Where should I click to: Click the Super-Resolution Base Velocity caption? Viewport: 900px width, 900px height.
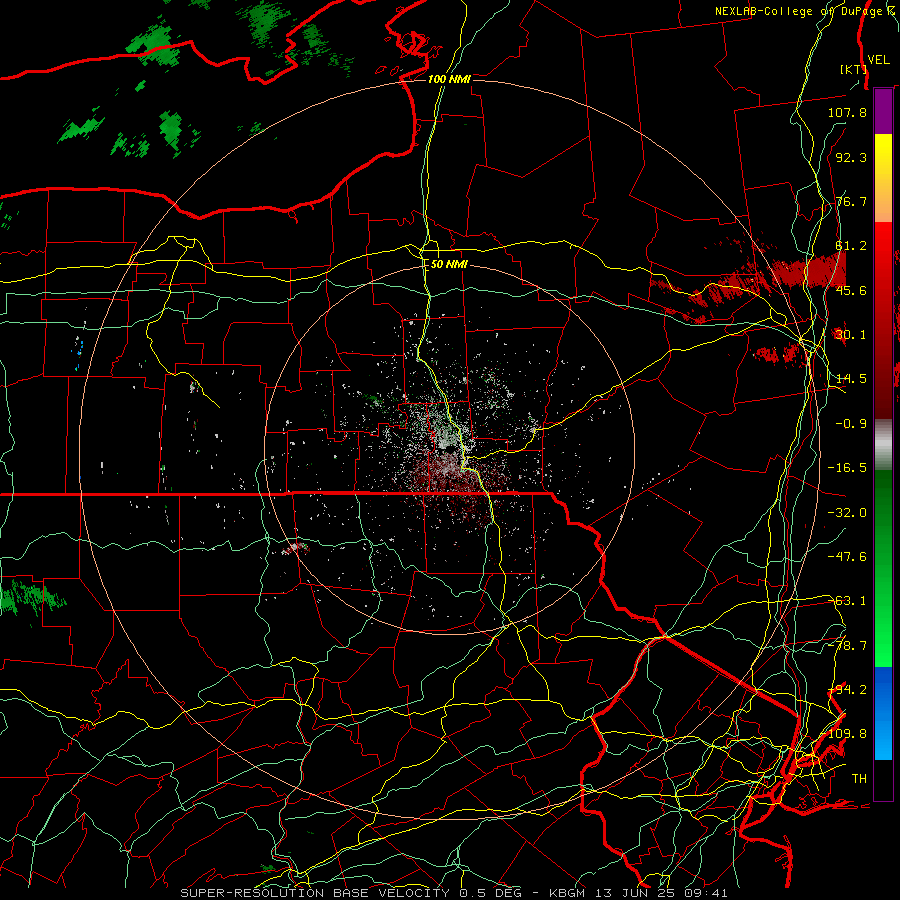coord(454,893)
